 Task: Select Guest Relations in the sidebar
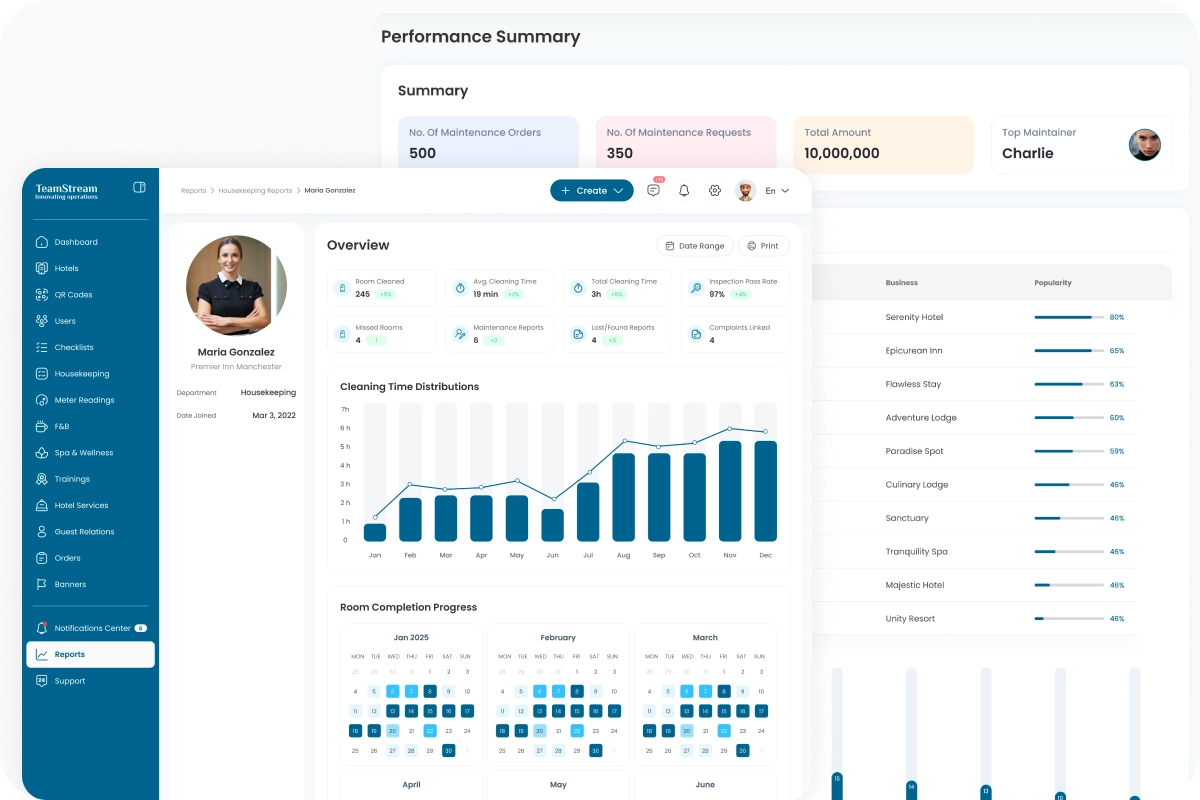click(84, 532)
